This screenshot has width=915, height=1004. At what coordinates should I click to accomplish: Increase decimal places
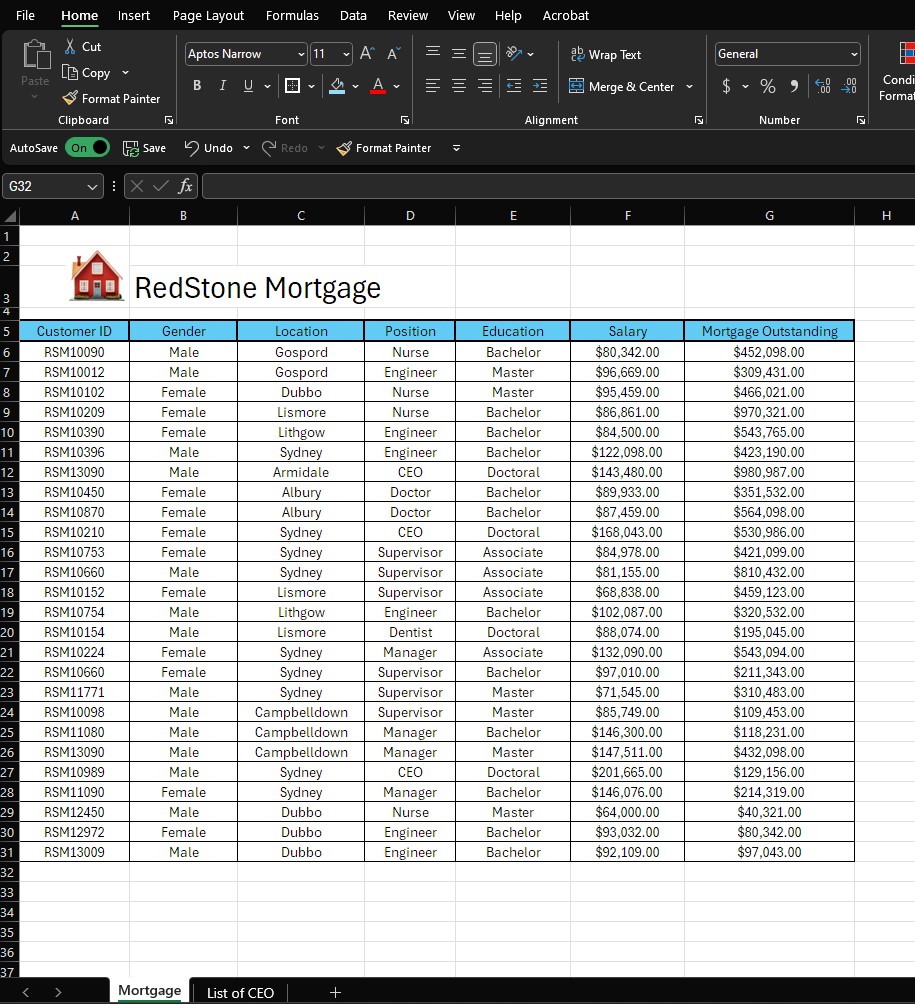pos(823,86)
